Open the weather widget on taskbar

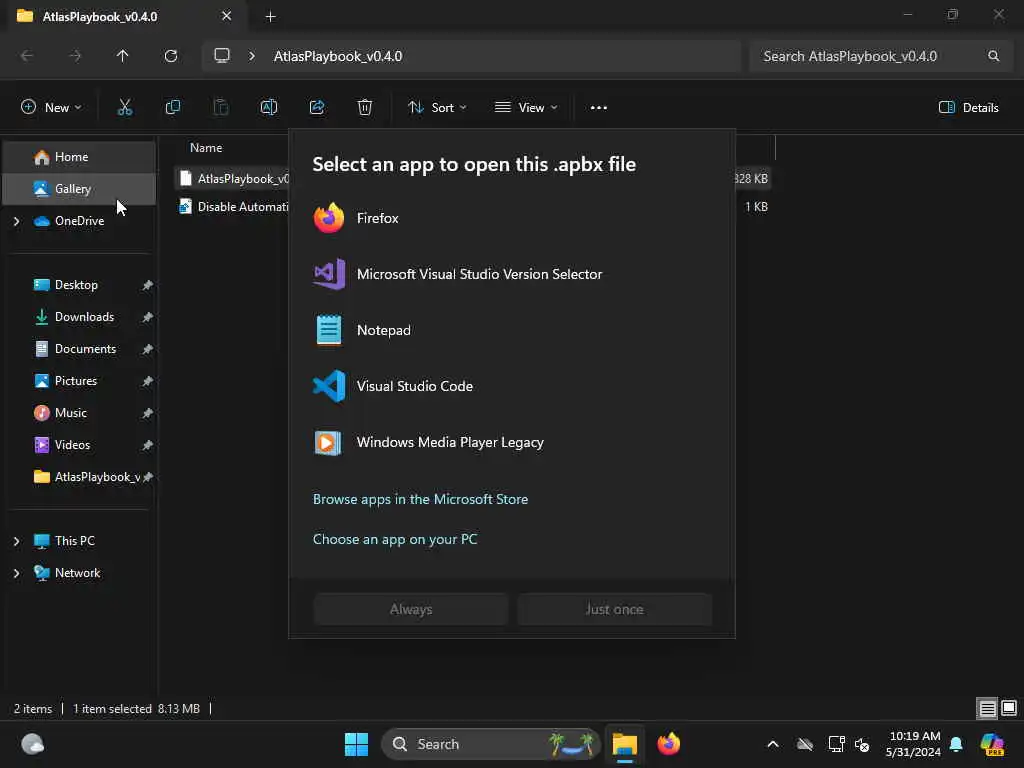33,744
